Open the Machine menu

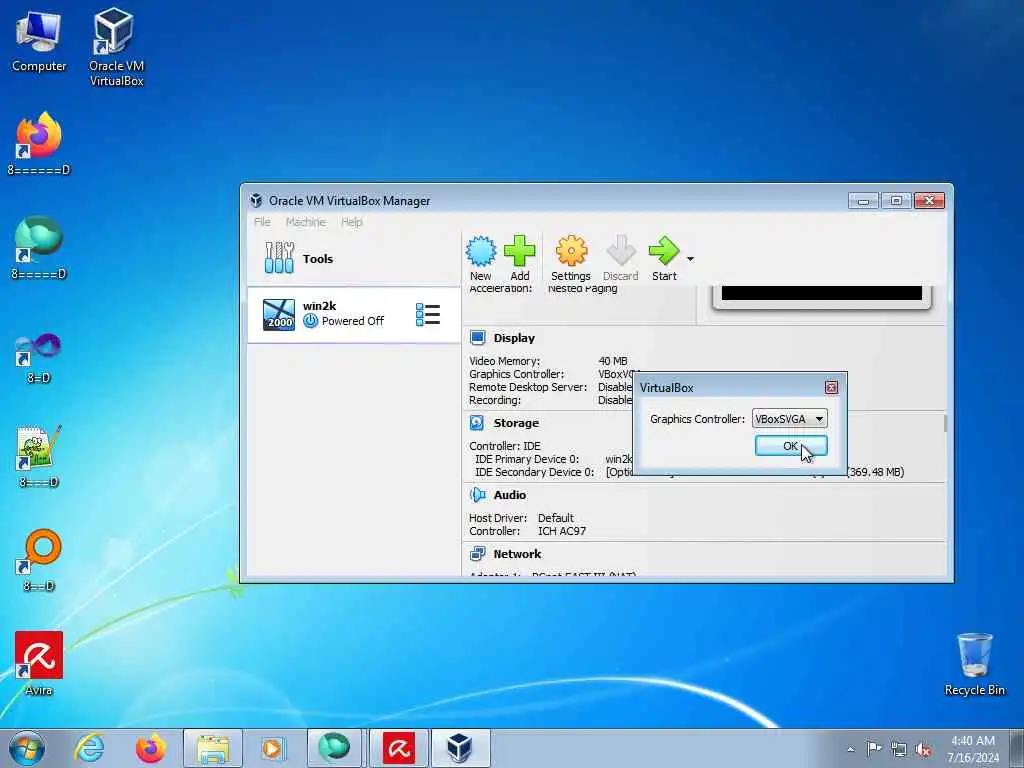point(306,222)
